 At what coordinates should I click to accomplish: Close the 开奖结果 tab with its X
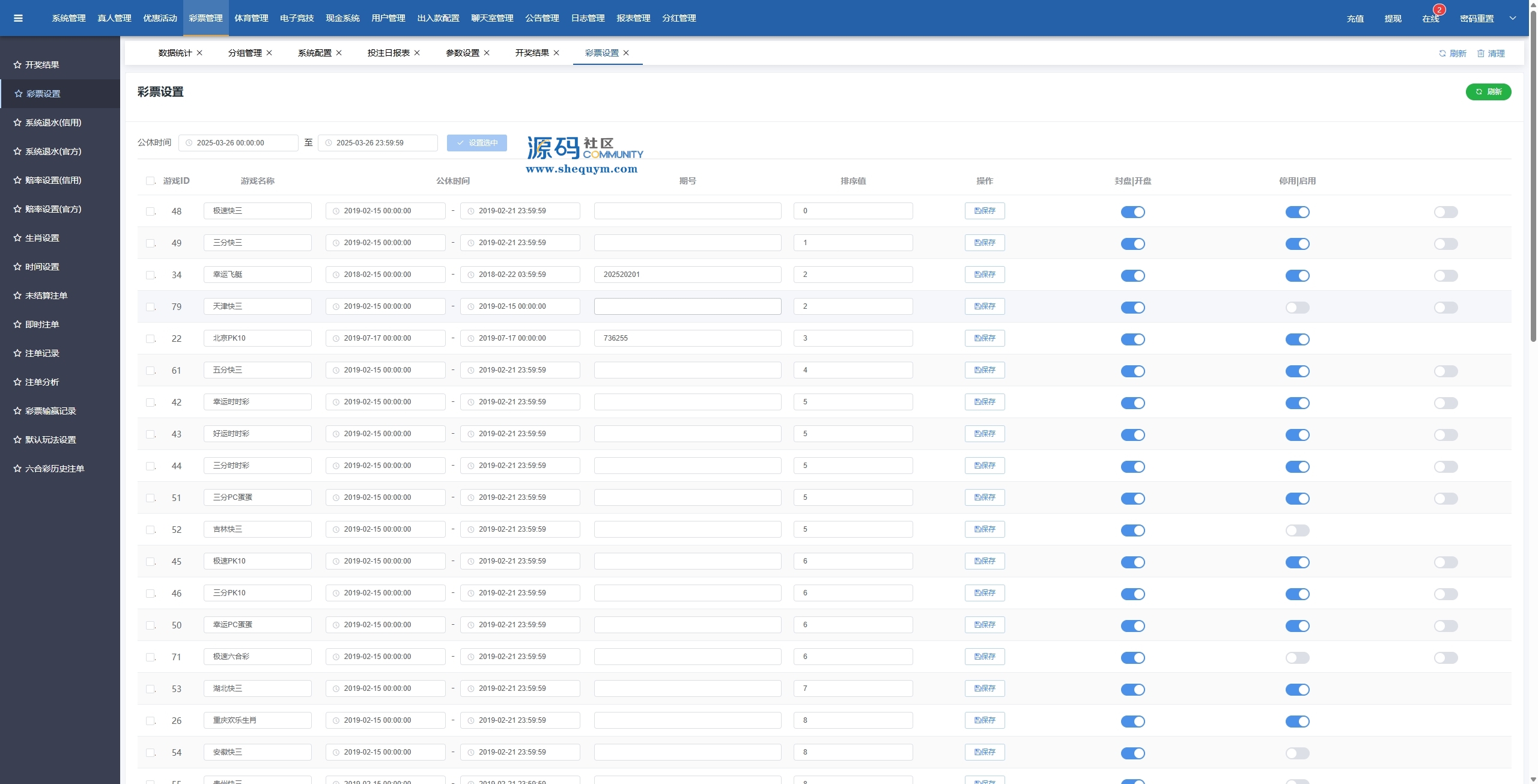[556, 53]
